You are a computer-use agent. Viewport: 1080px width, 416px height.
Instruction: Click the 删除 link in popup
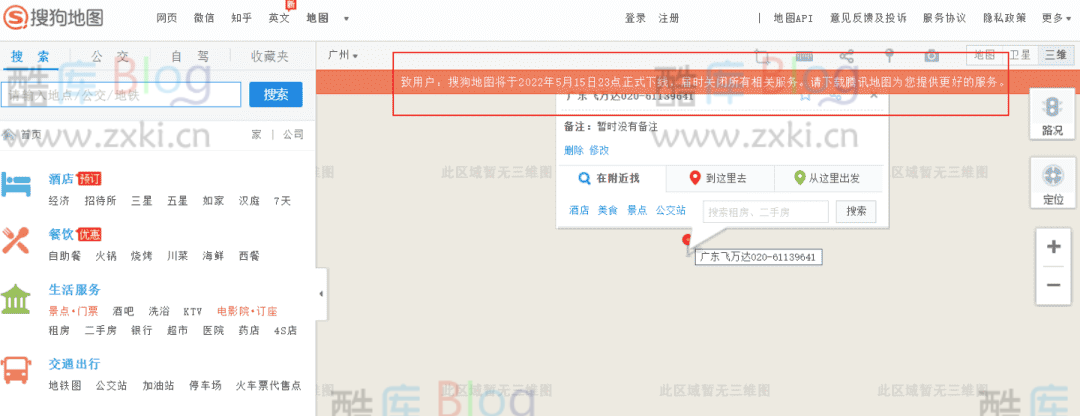573,150
